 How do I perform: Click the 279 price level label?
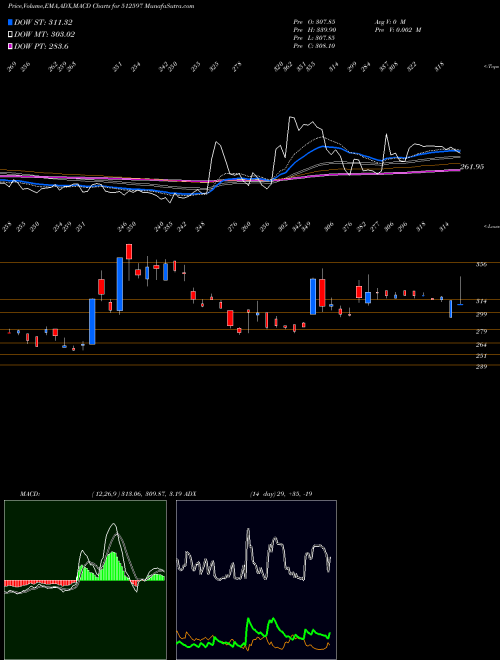(x=481, y=332)
